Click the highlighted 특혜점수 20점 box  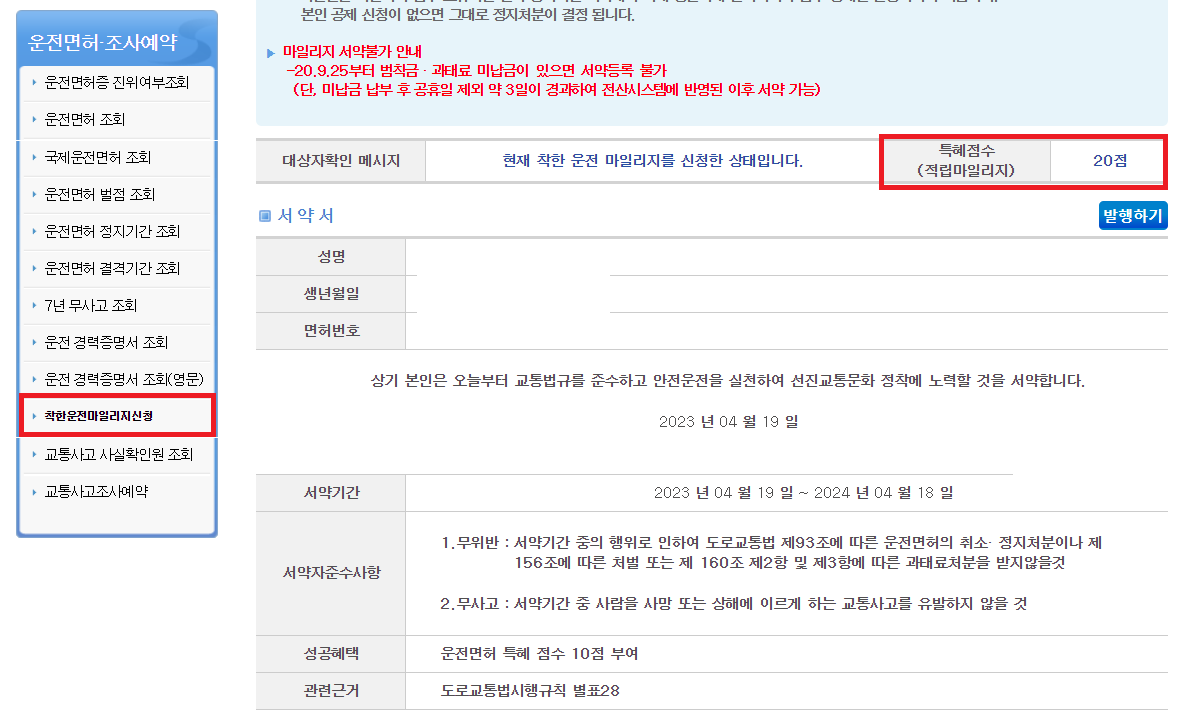[1022, 160]
